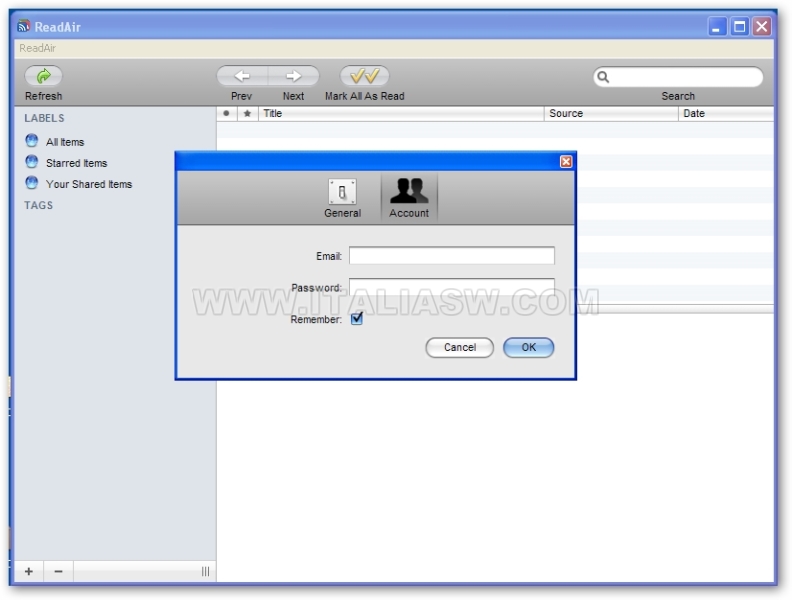Viewport: 792px width, 600px height.
Task: Open Your Shared Items label
Action: (89, 184)
